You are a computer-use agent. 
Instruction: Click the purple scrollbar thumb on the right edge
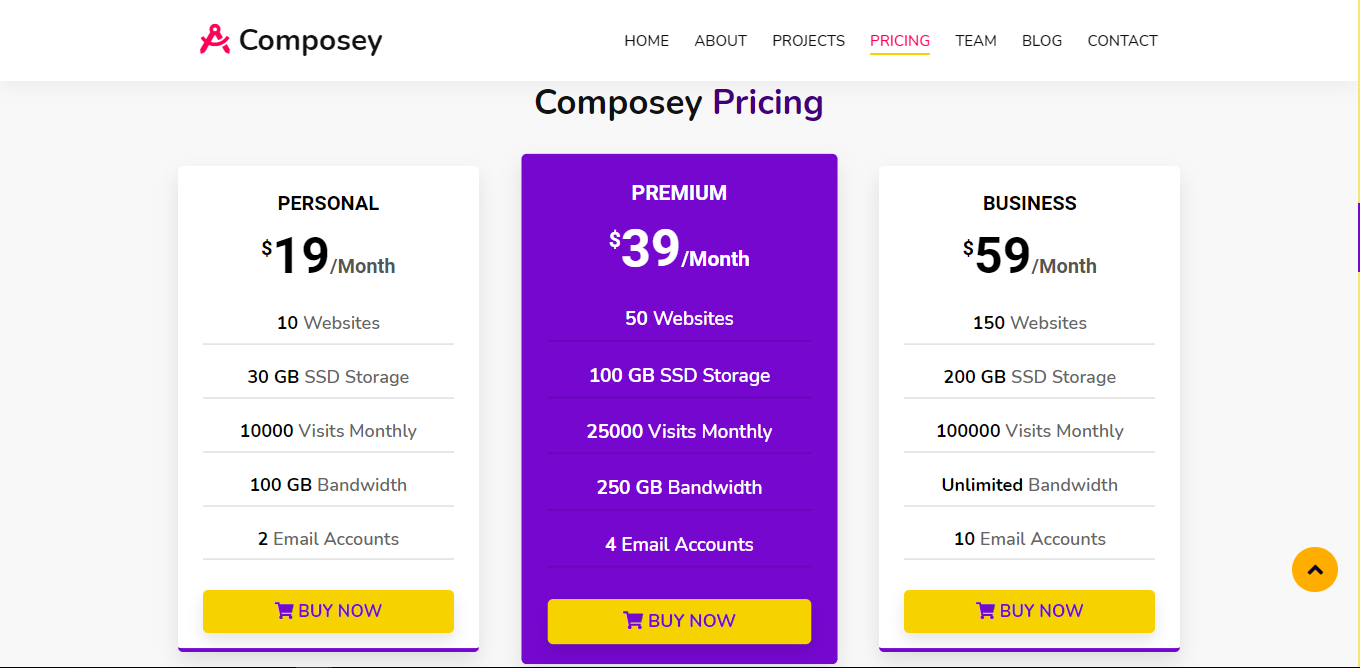click(1357, 237)
